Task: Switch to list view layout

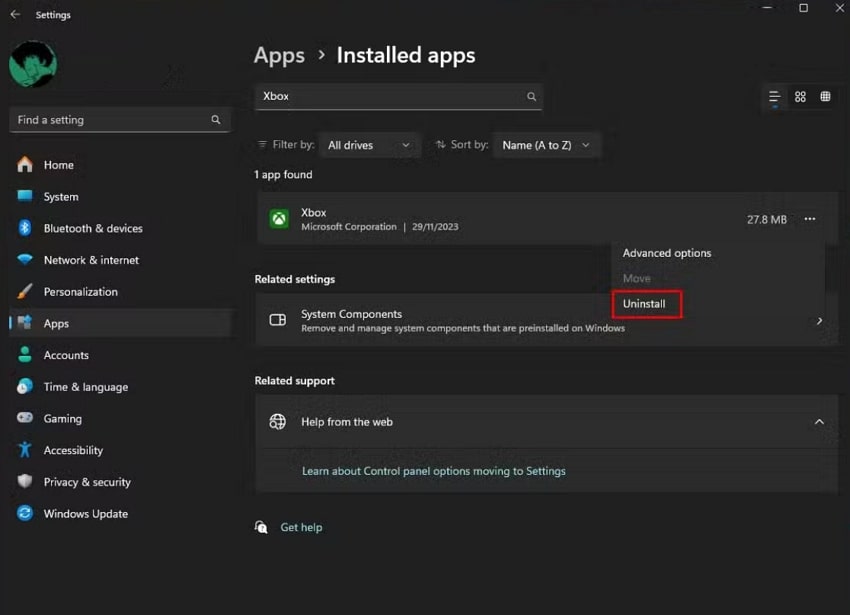Action: click(775, 97)
